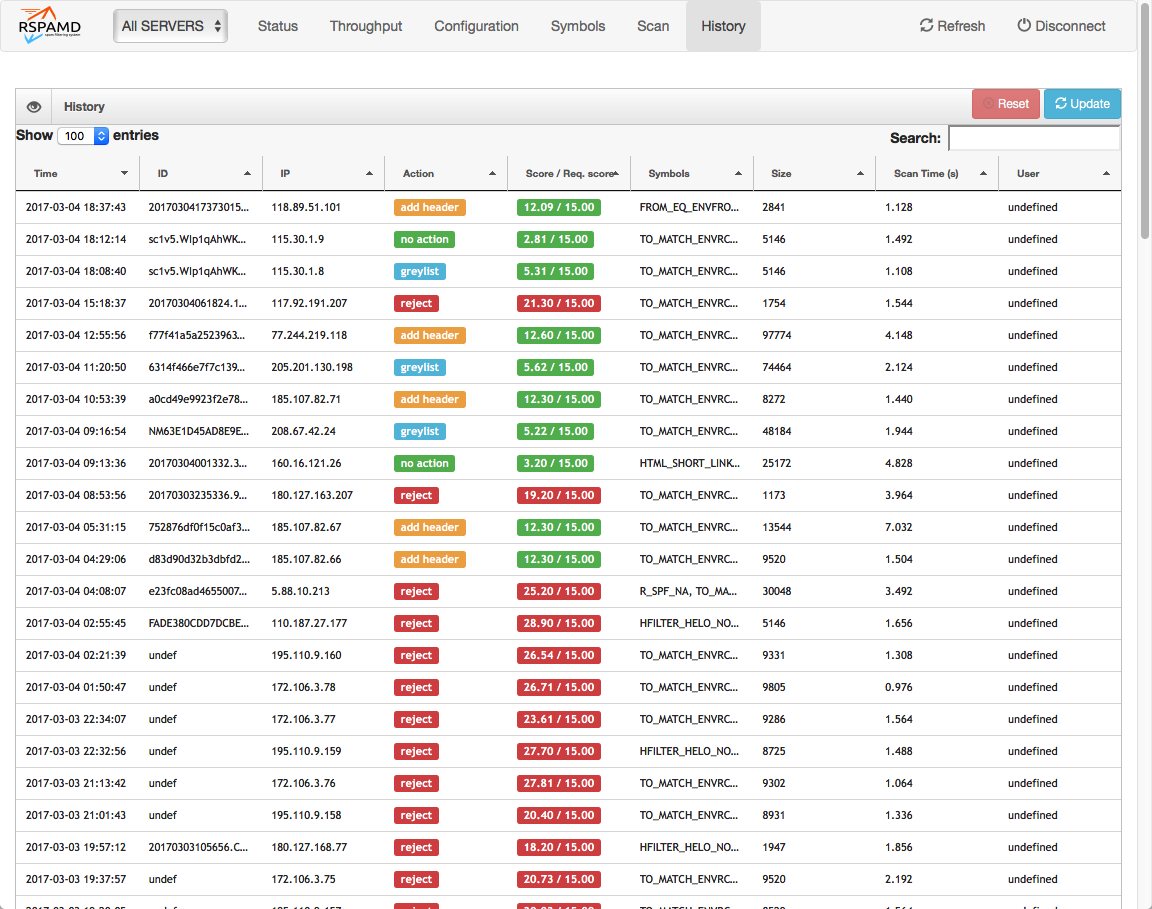
Task: Click the scan time value 0.976
Action: click(x=899, y=687)
